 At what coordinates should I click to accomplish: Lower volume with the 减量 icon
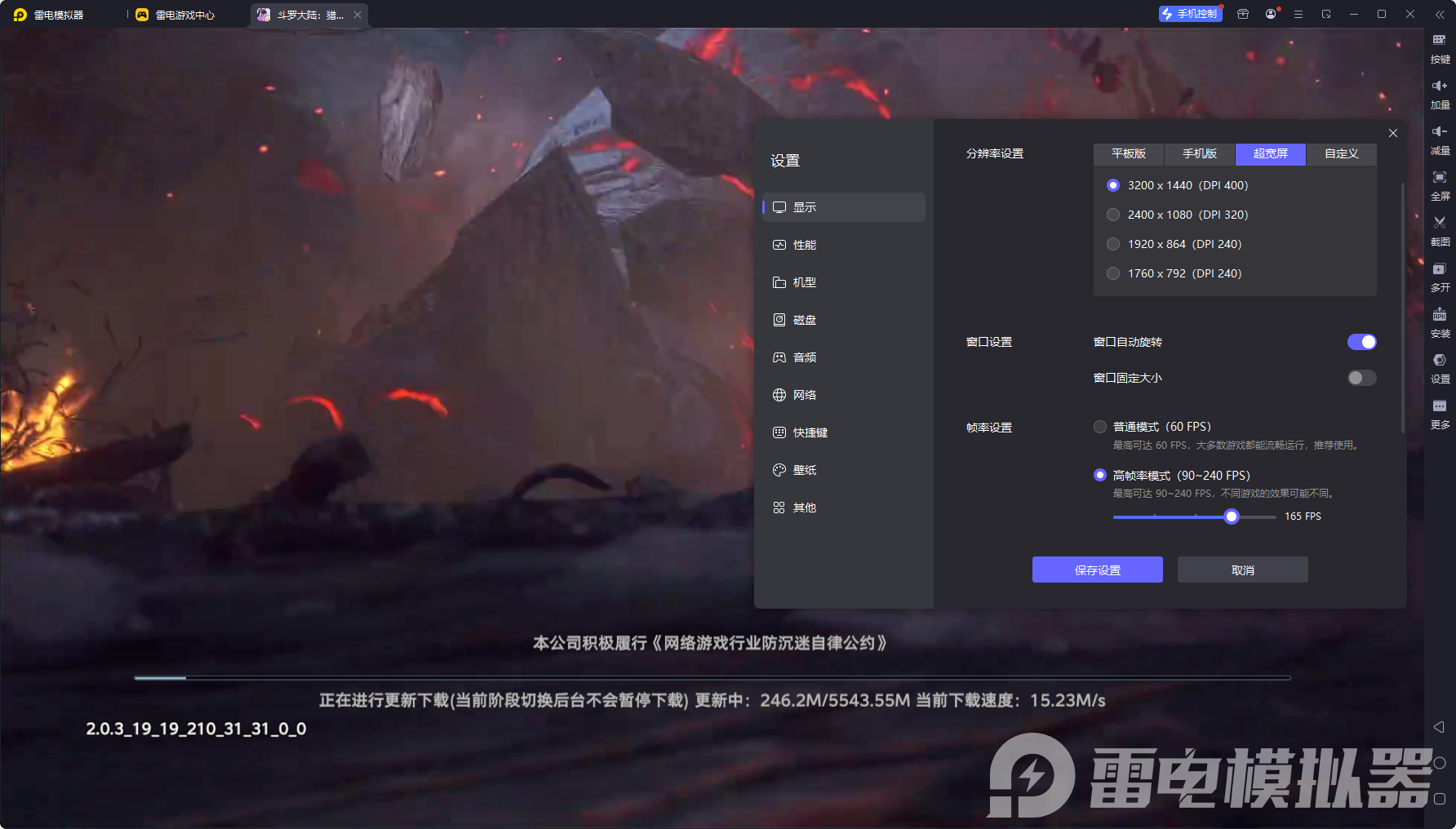[1440, 140]
